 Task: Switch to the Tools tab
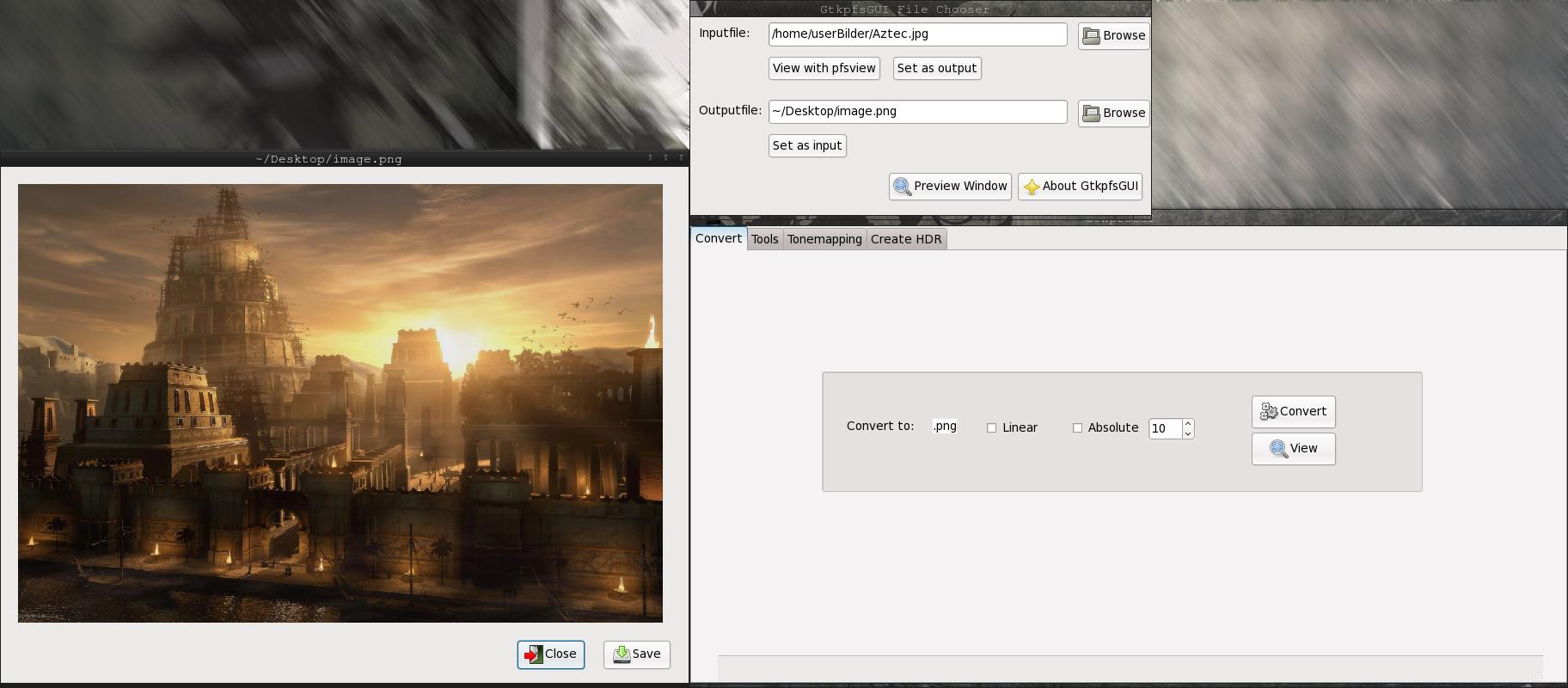(x=764, y=239)
